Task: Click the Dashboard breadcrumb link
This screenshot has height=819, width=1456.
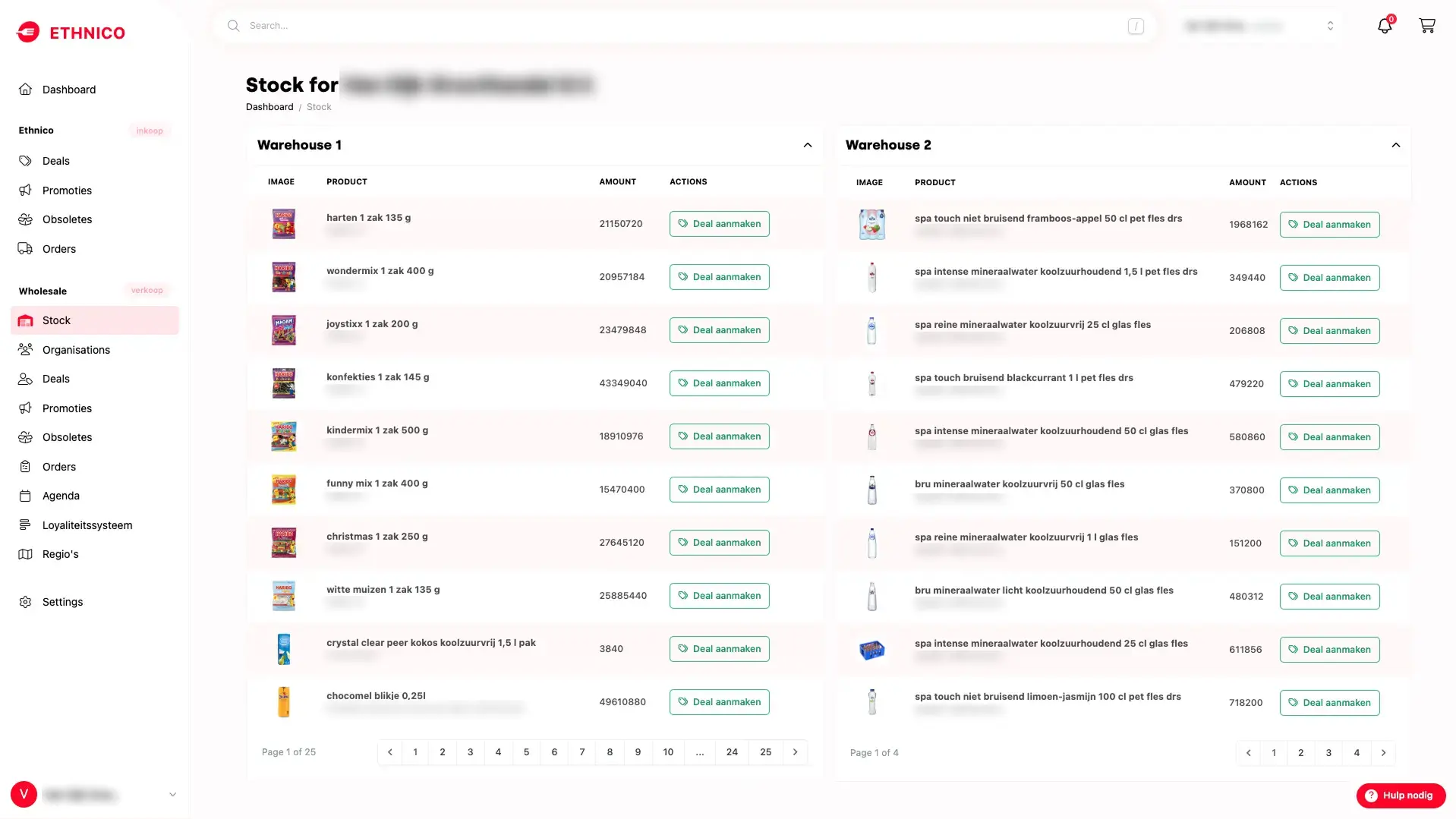Action: click(269, 107)
